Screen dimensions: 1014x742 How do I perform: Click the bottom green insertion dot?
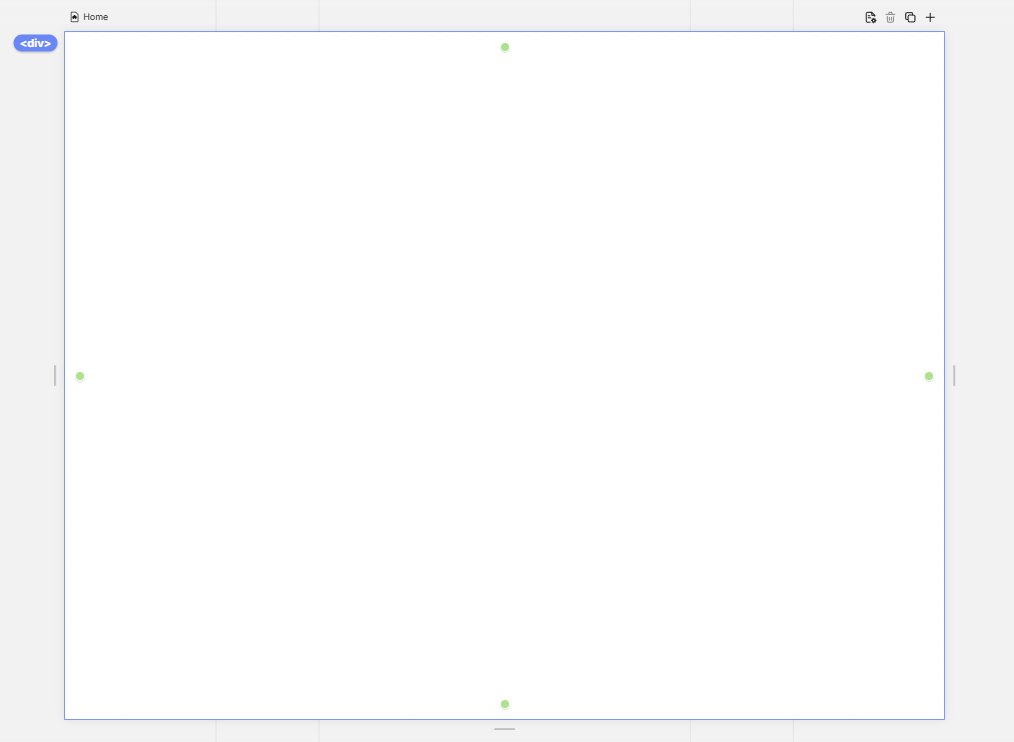(x=505, y=704)
